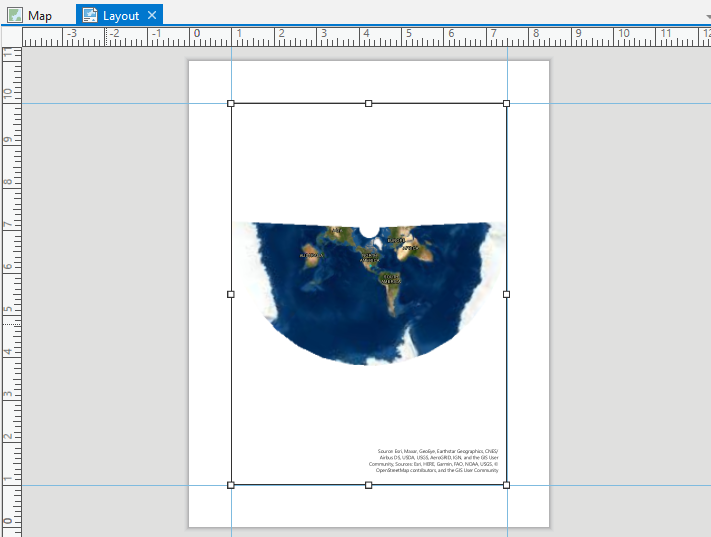Click the South America label on the map
The width and height of the screenshot is (711, 537).
[x=391, y=278]
